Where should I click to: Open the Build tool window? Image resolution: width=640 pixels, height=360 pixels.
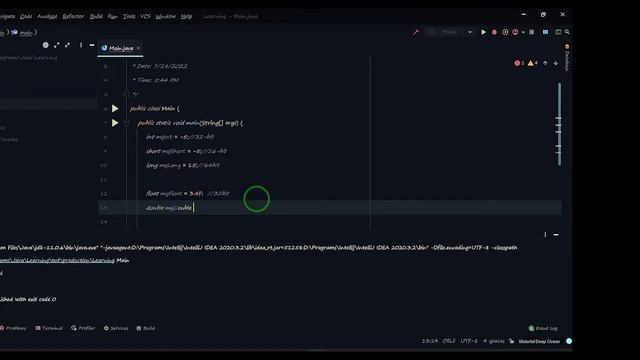[146, 328]
